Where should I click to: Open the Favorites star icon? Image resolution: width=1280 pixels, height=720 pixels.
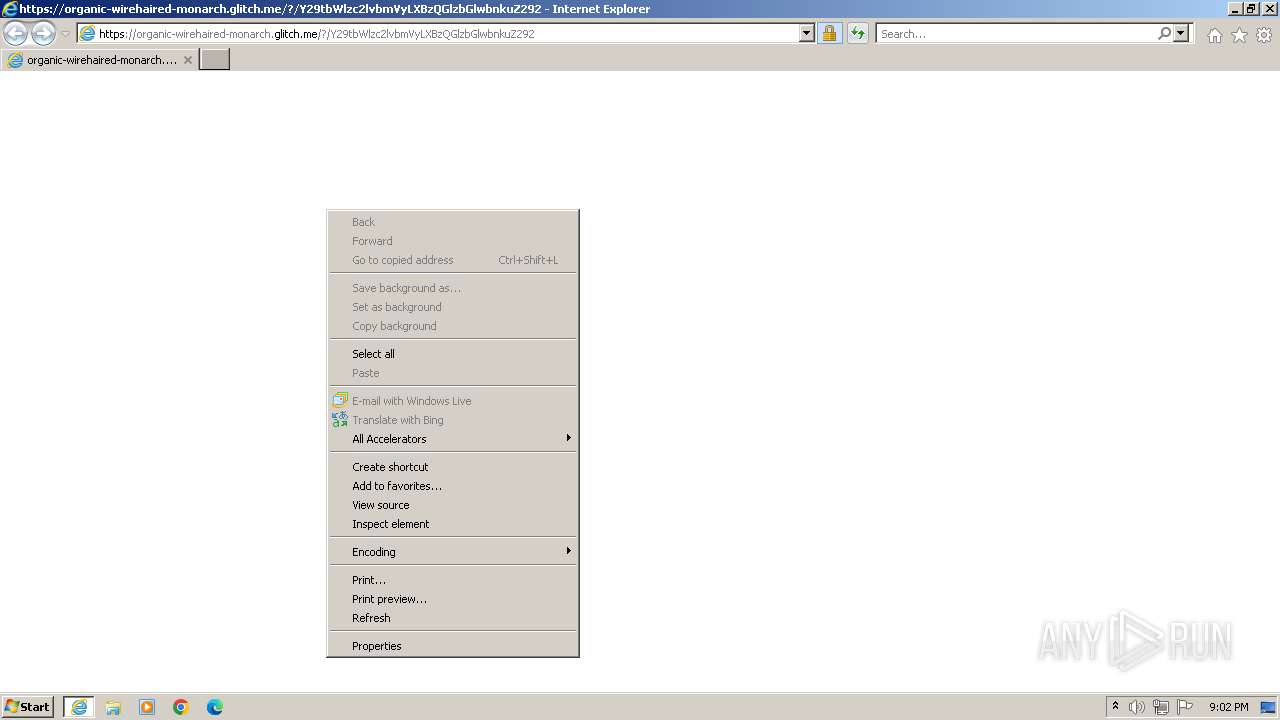click(x=1239, y=35)
